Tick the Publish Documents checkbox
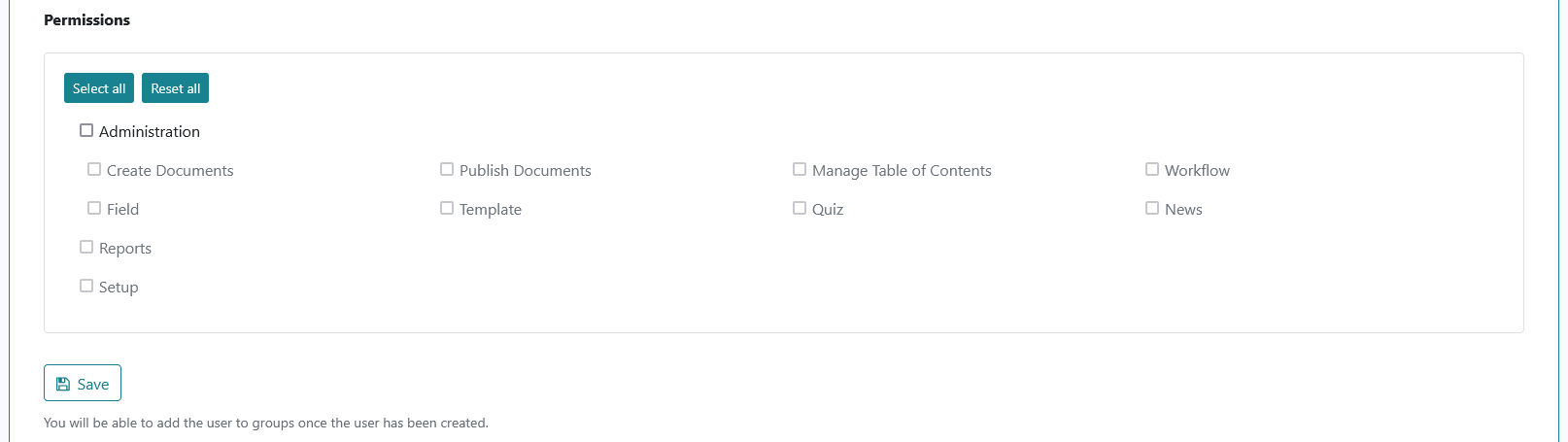Image resolution: width=1568 pixels, height=442 pixels. pos(447,169)
